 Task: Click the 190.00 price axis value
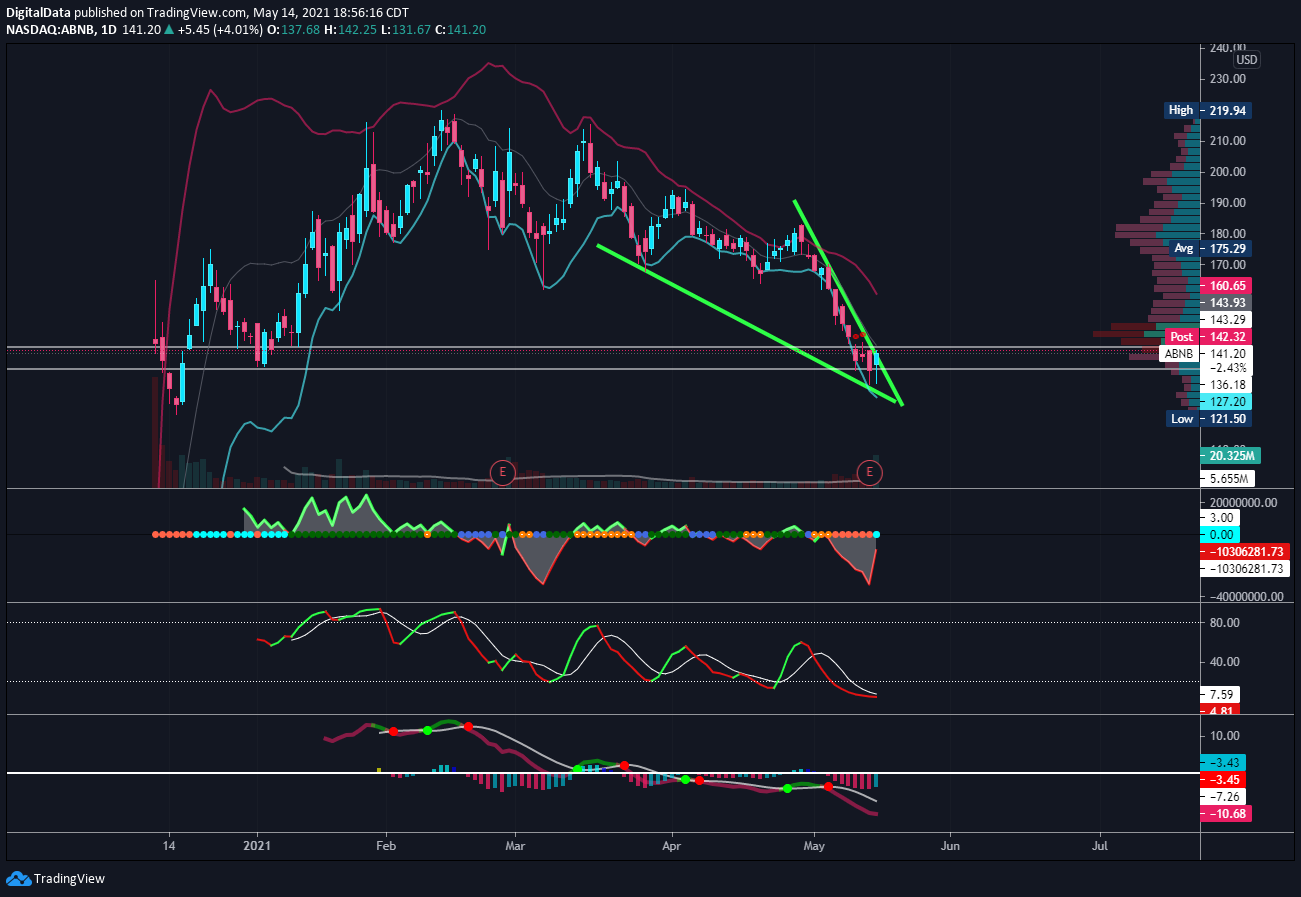1227,203
